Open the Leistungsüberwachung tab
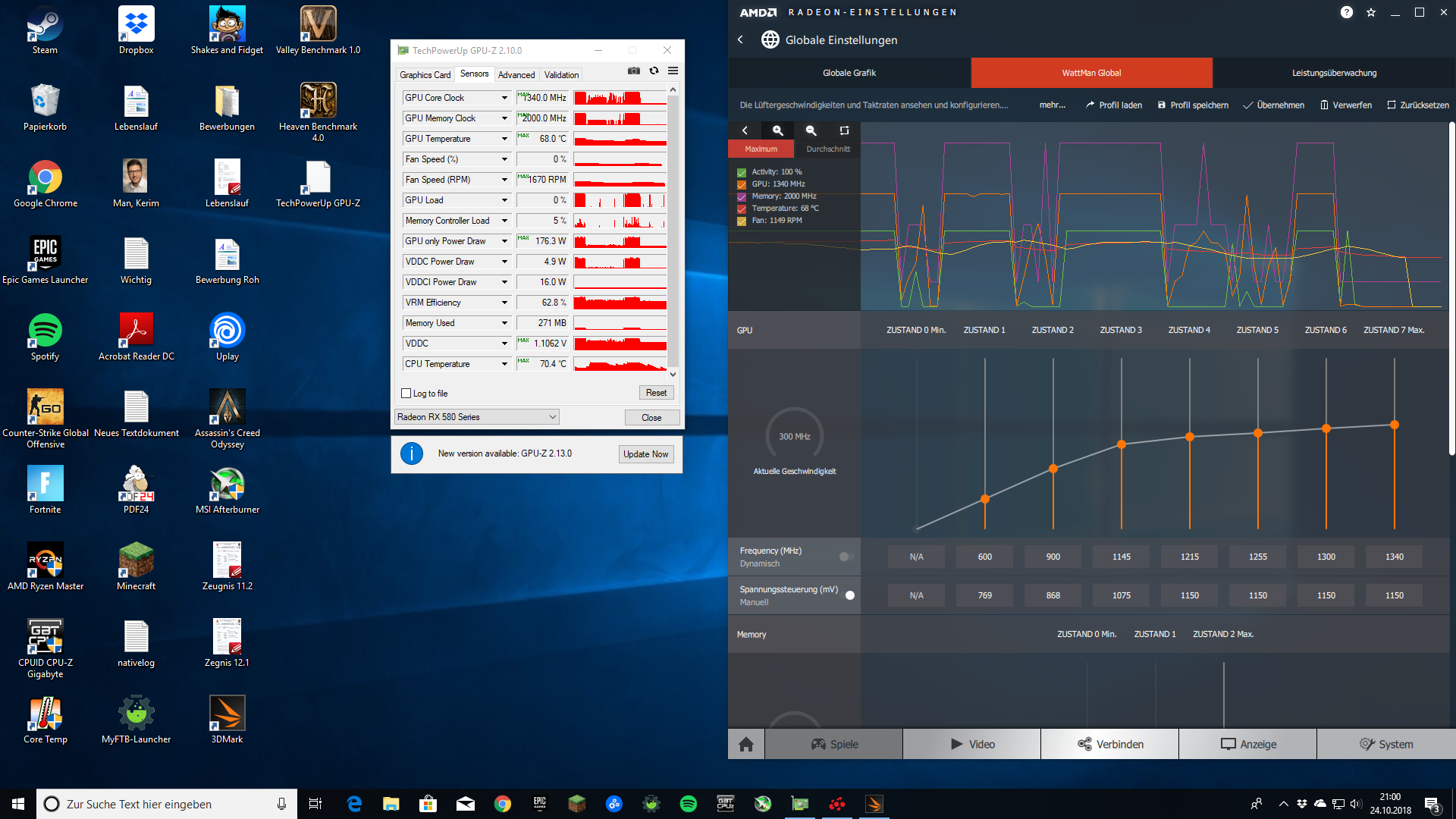 [x=1334, y=73]
